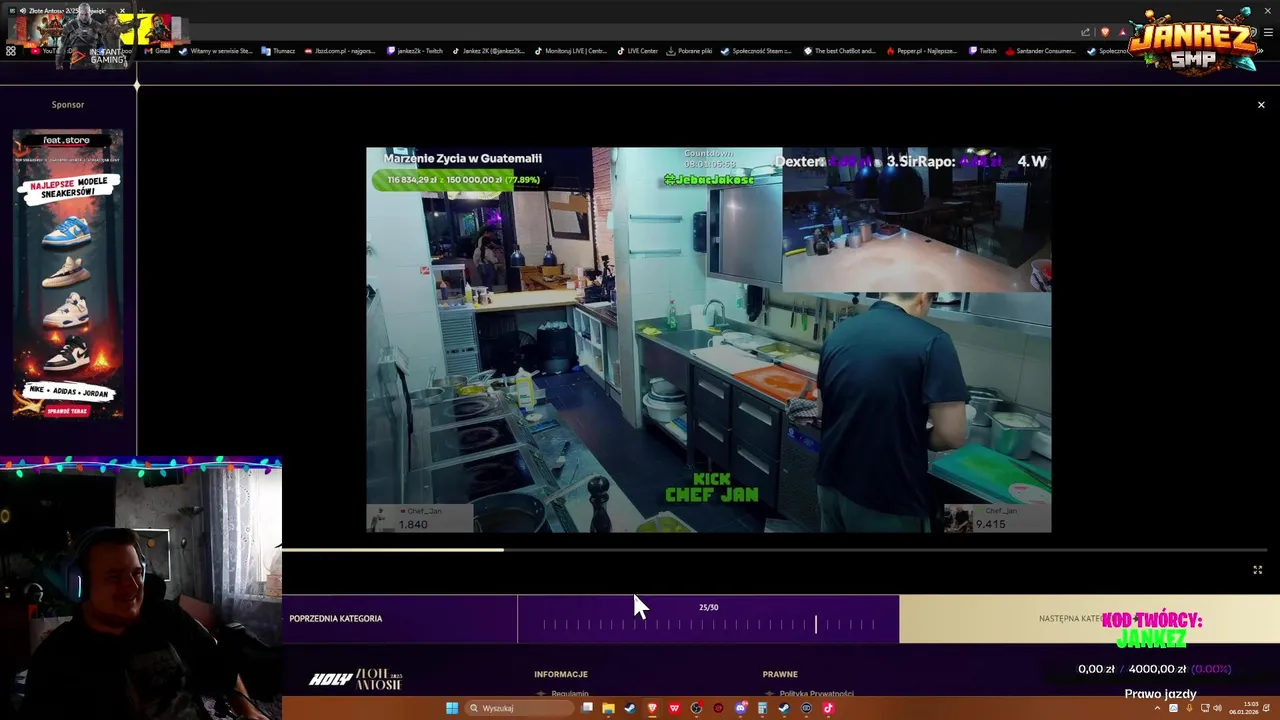Open the Regulamin link
1280x720 pixels.
click(570, 694)
